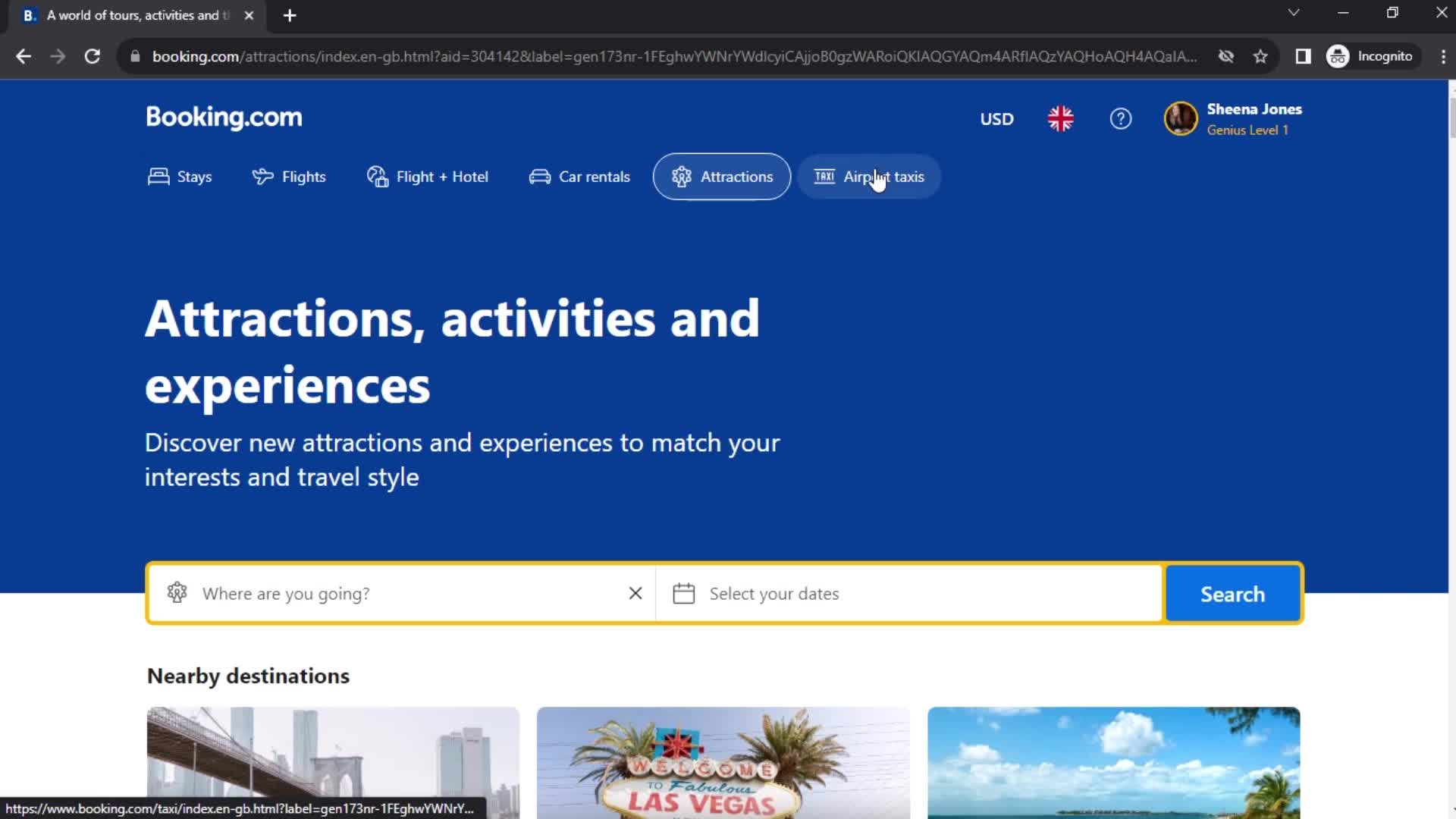Go to the Stays tab

180,177
